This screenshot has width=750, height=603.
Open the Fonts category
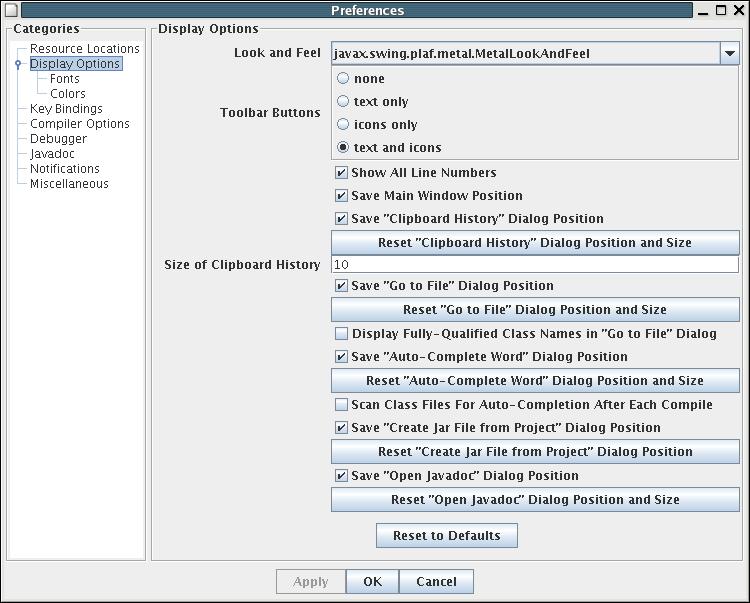pyautogui.click(x=65, y=79)
